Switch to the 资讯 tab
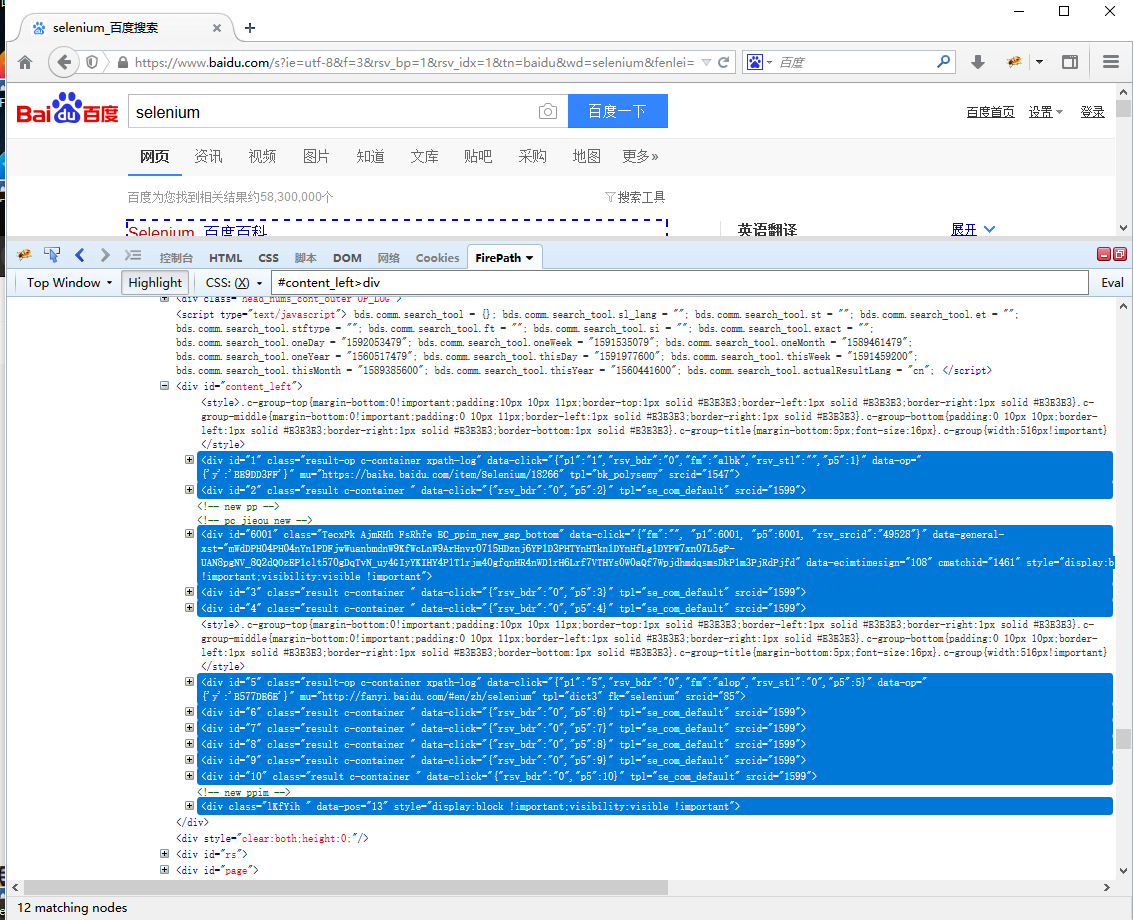The width and height of the screenshot is (1134, 920). click(208, 156)
